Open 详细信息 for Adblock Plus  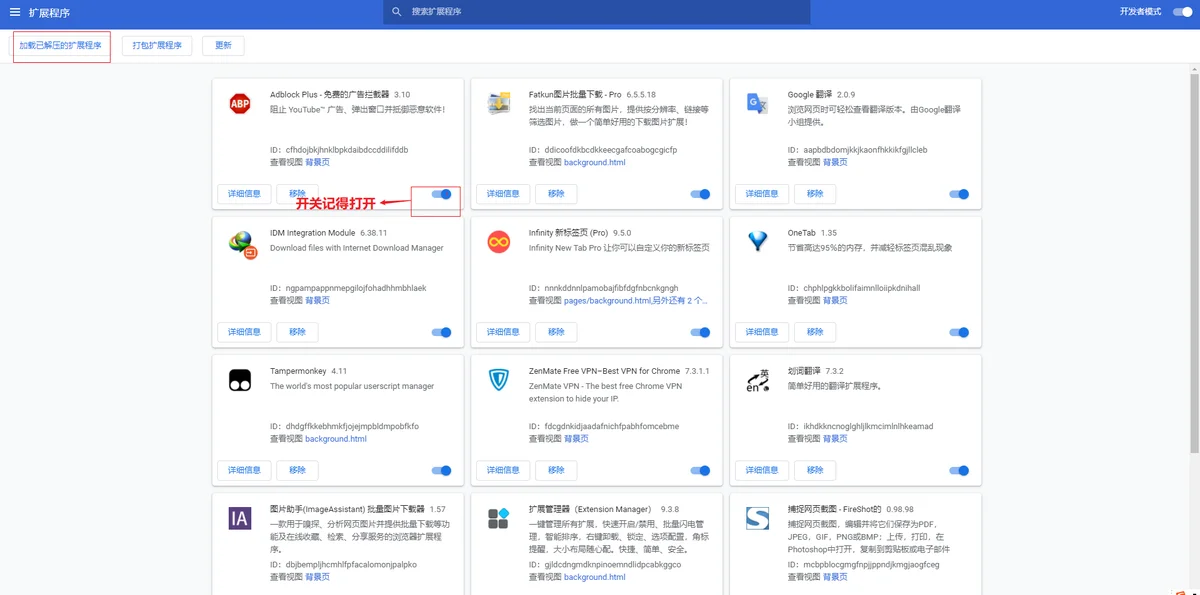point(245,194)
